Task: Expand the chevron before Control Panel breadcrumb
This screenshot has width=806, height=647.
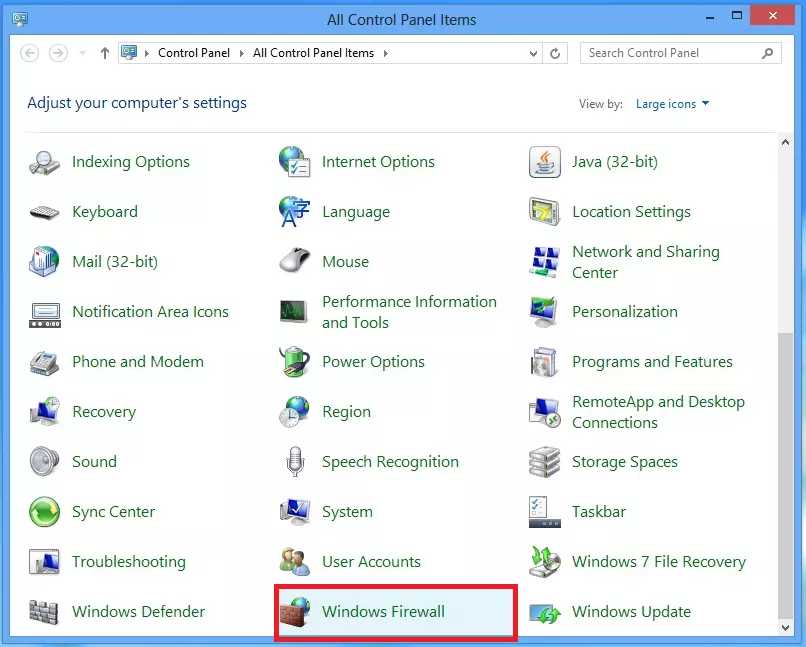Action: [x=147, y=53]
